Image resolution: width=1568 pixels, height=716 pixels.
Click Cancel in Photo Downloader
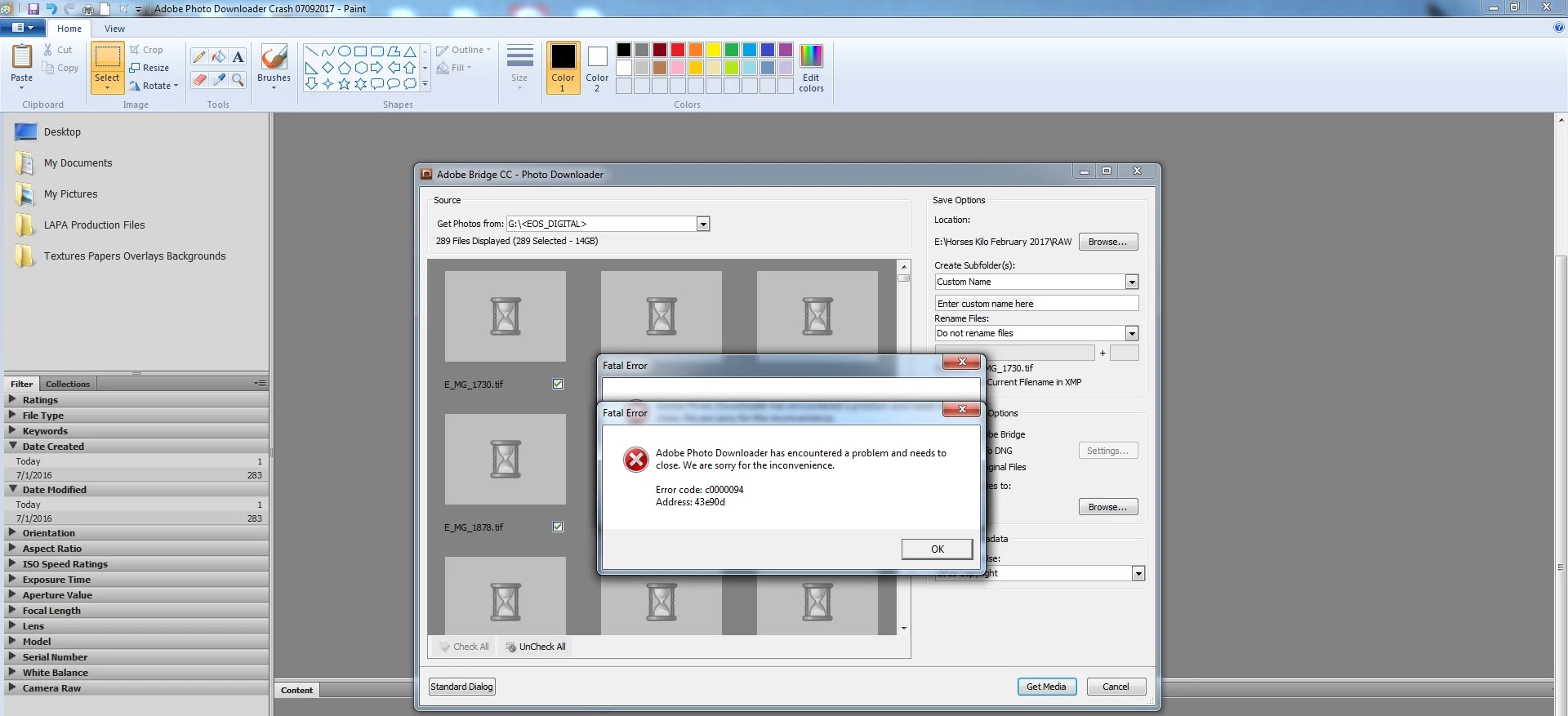[x=1116, y=687]
